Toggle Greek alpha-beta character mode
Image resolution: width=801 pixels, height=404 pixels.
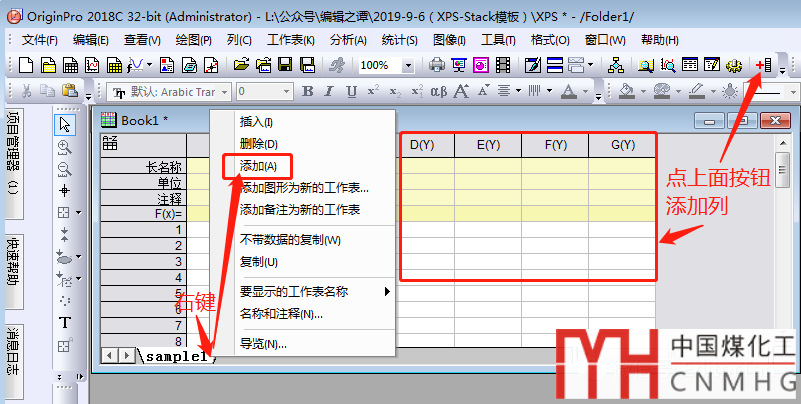(x=439, y=92)
